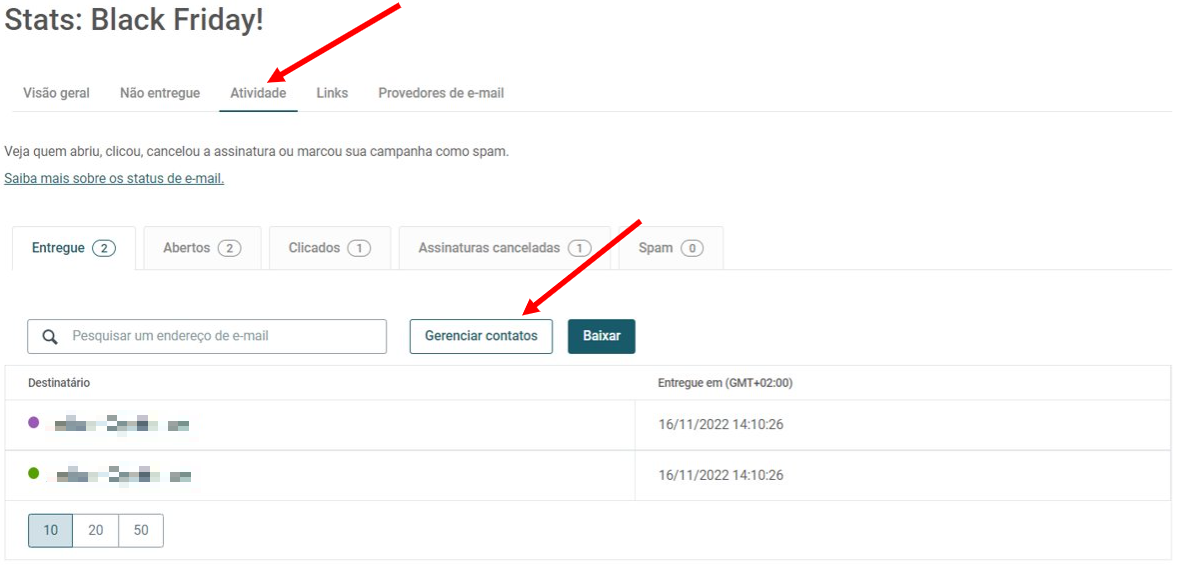Select the Entregue status tab
Image resolution: width=1181 pixels, height=567 pixels.
(74, 248)
